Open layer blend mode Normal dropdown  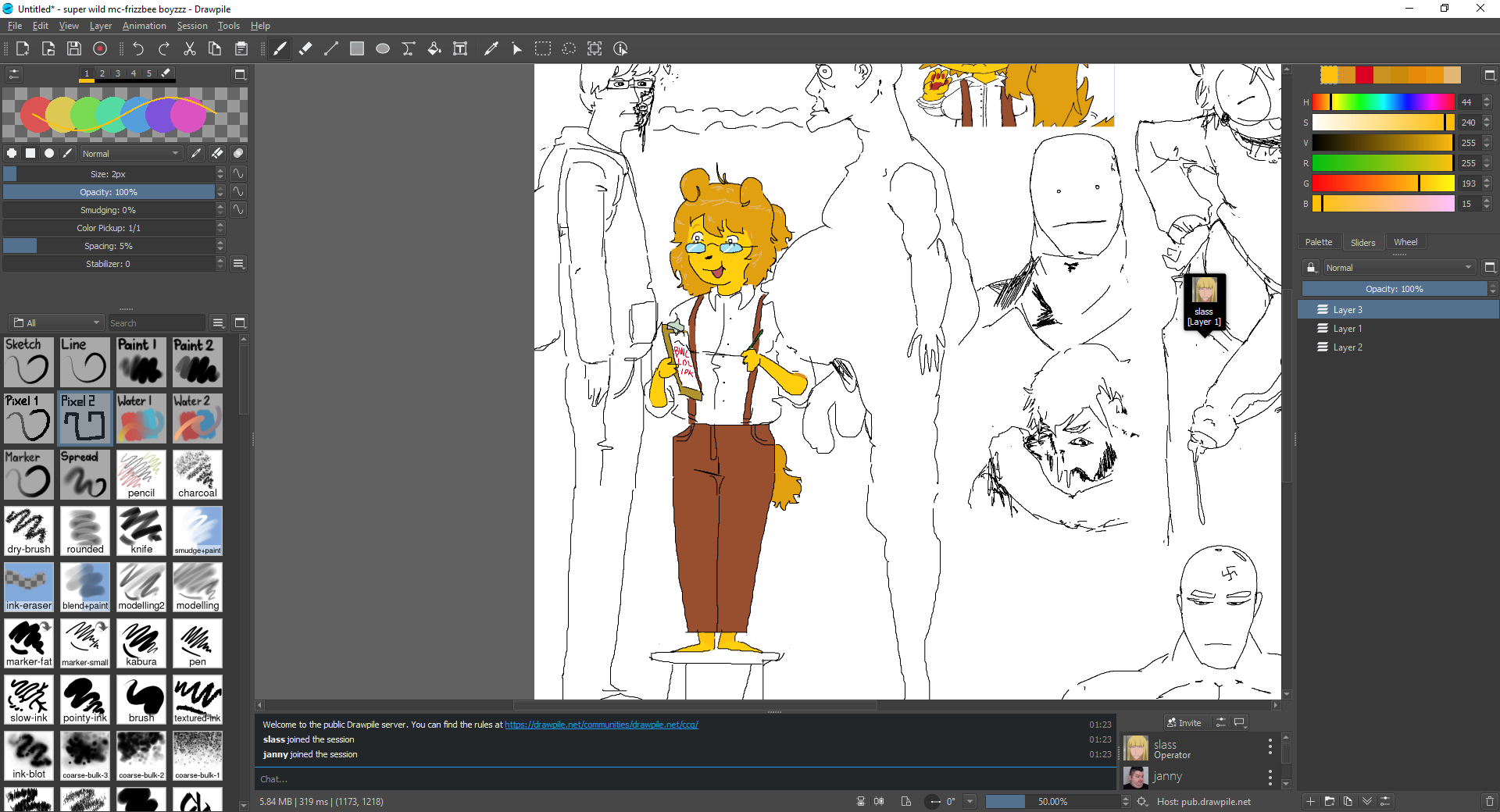pyautogui.click(x=1398, y=268)
